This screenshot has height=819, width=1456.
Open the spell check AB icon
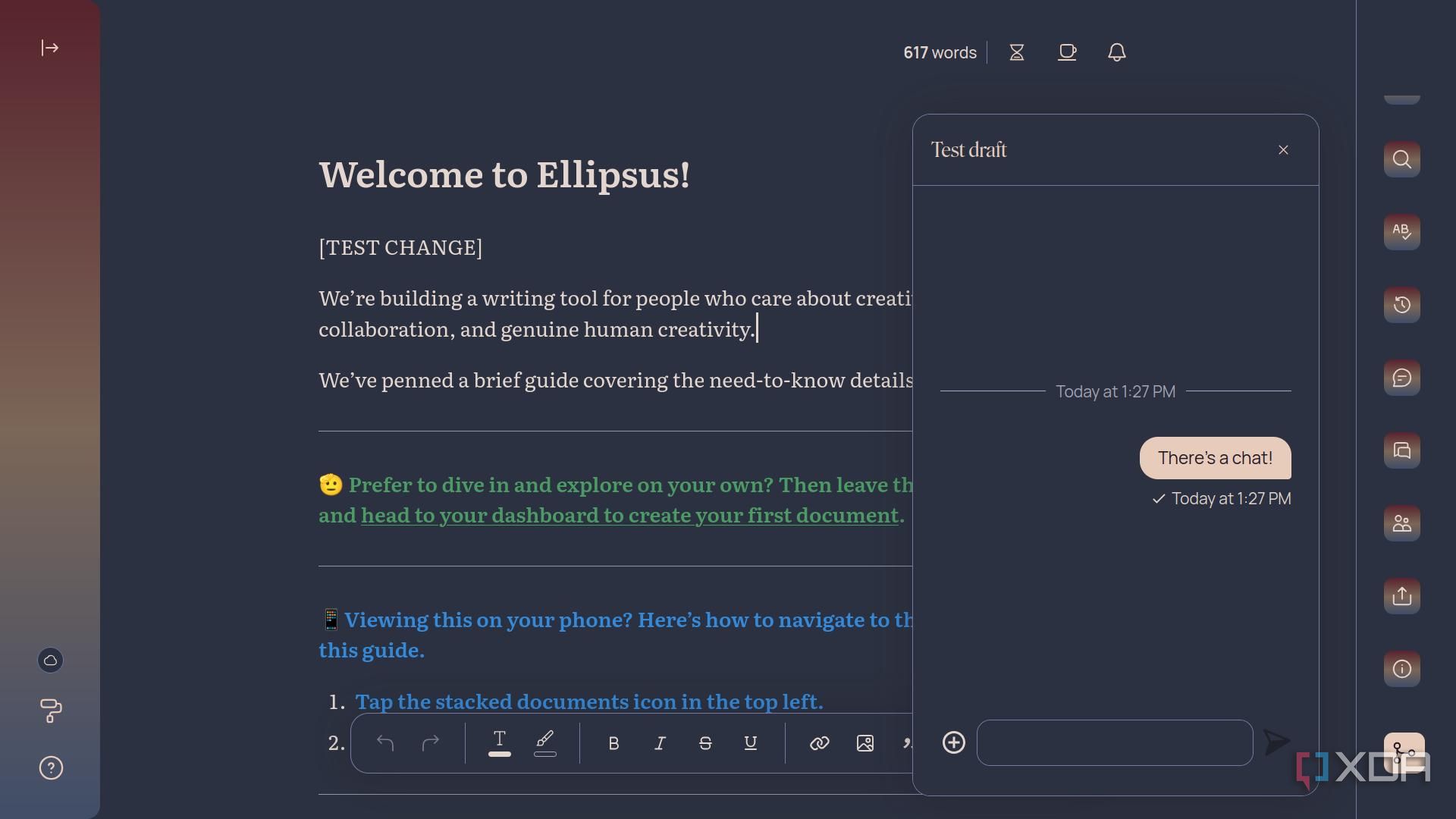(1402, 232)
